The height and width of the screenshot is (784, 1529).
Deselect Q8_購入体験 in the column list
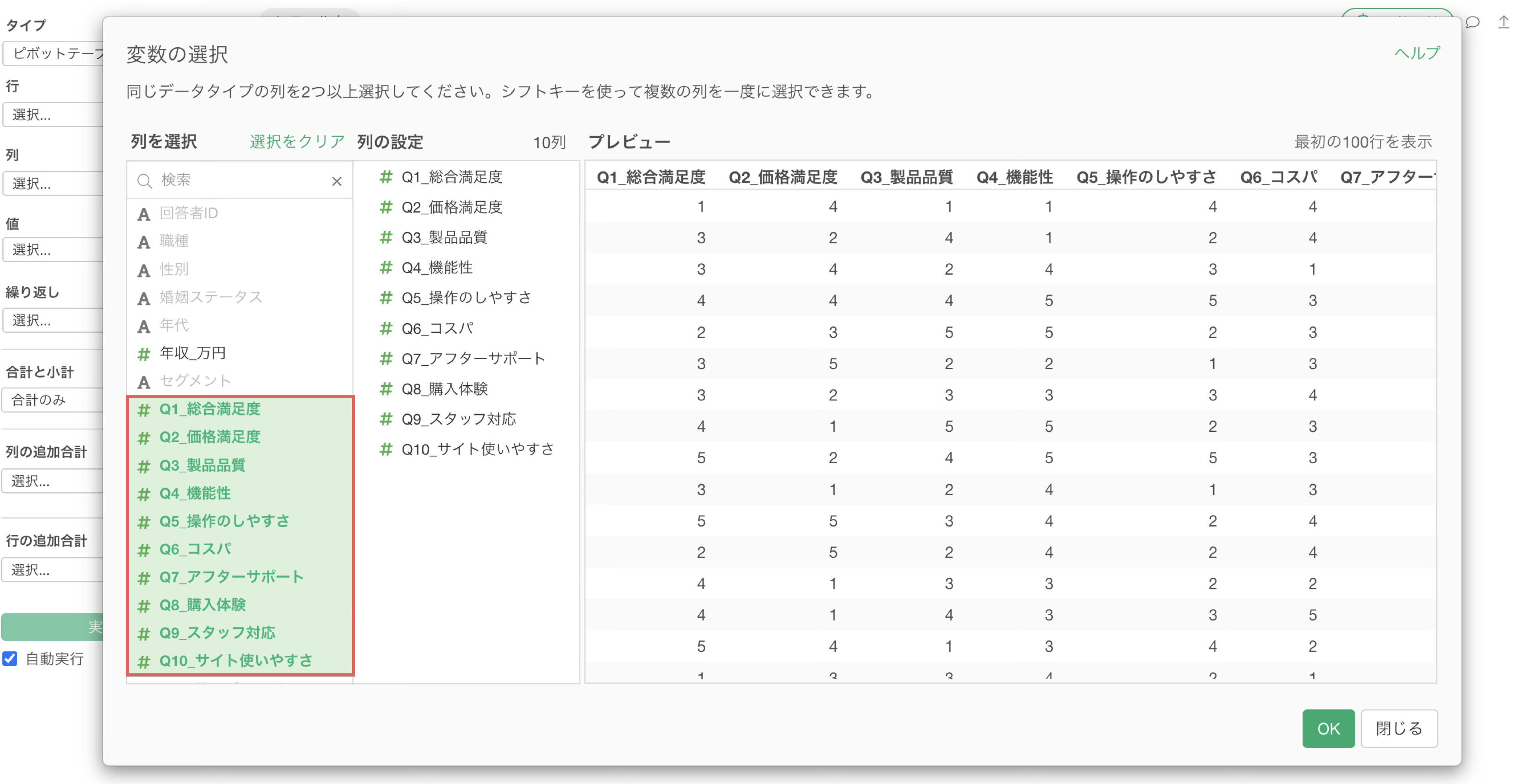(240, 605)
